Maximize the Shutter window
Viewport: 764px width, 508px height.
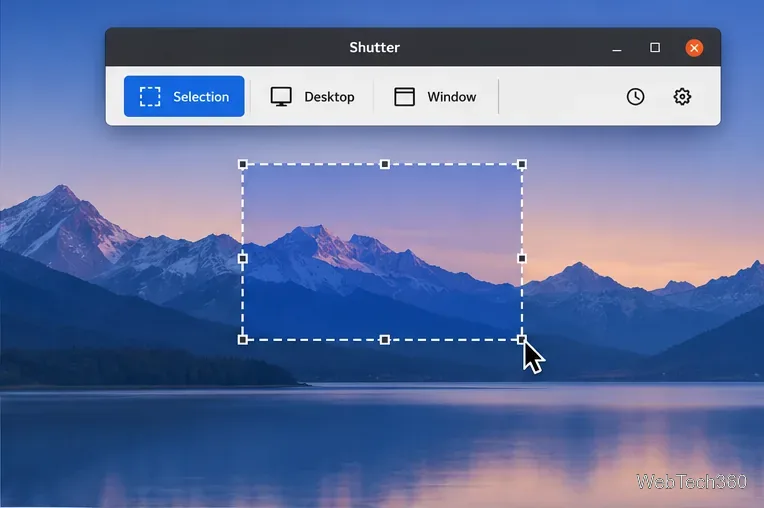(655, 47)
